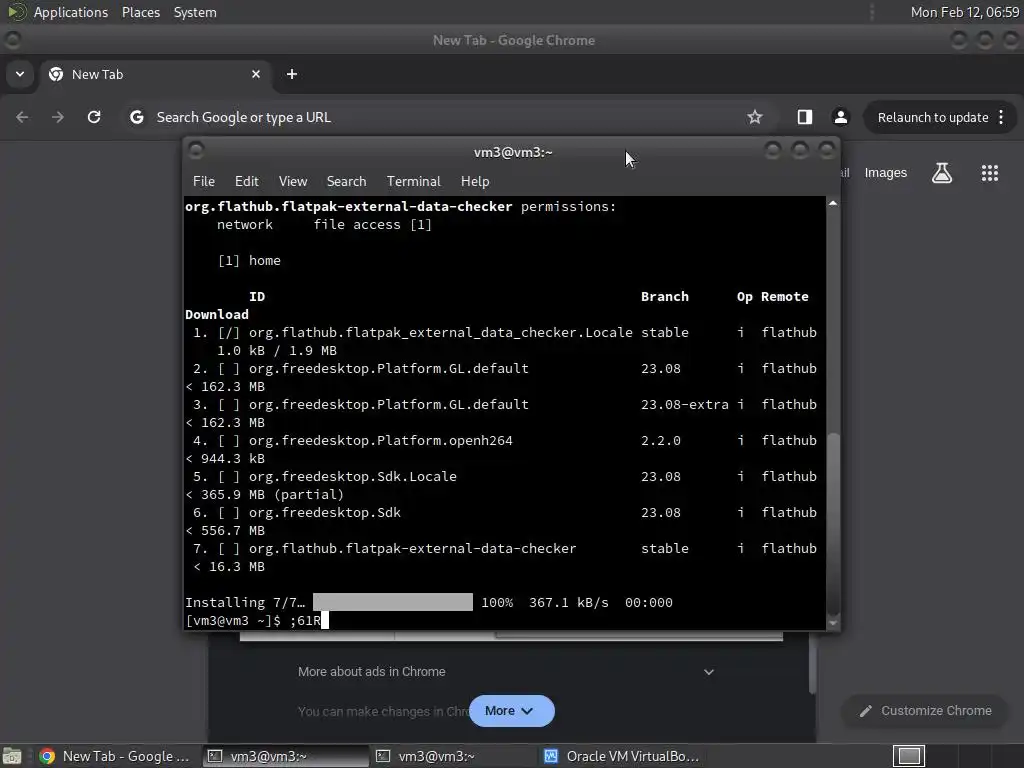Close the New Tab tab
Image resolution: width=1024 pixels, height=768 pixels.
(x=256, y=74)
